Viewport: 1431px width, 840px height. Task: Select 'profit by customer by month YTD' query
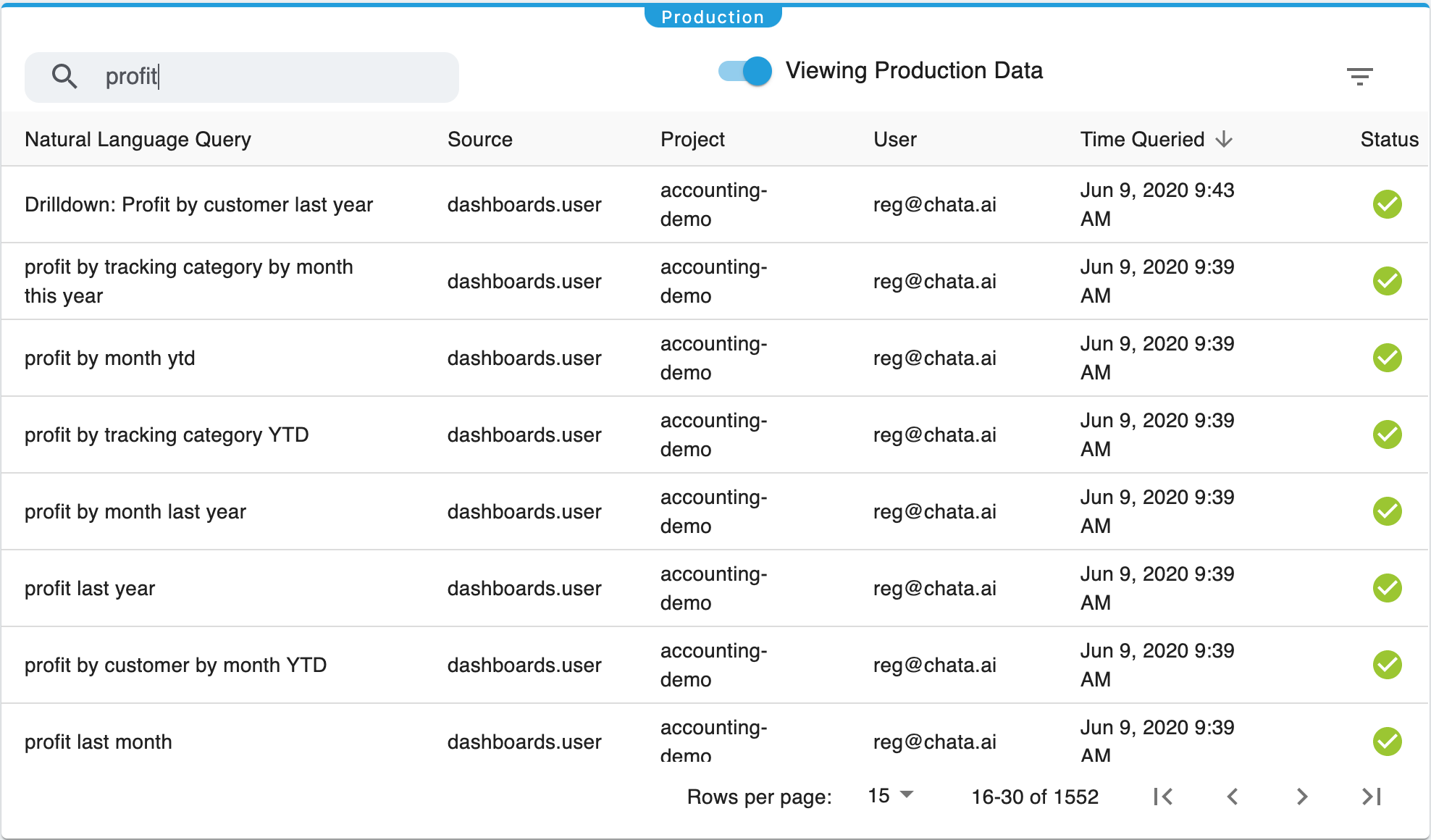point(175,665)
